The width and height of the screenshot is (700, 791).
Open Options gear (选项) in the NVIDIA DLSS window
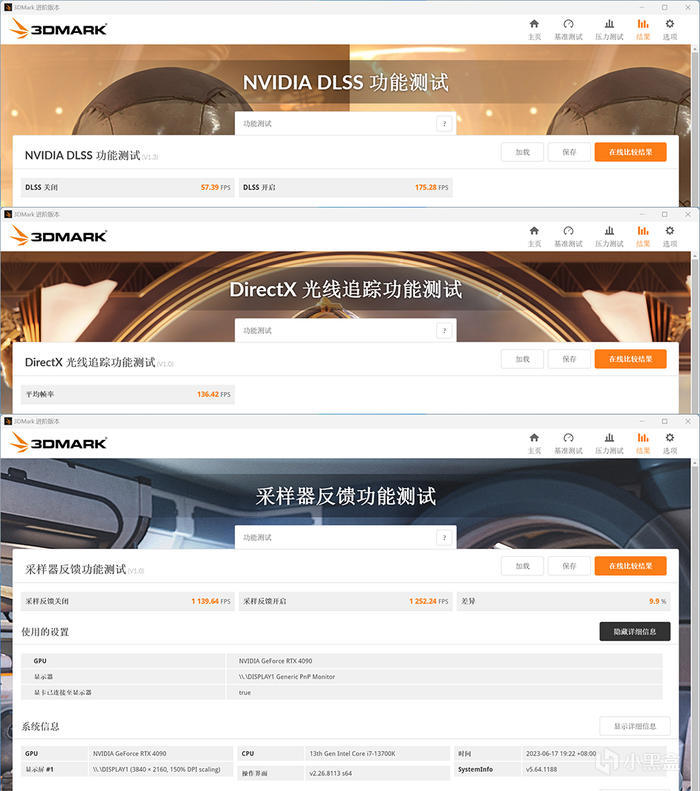[670, 29]
